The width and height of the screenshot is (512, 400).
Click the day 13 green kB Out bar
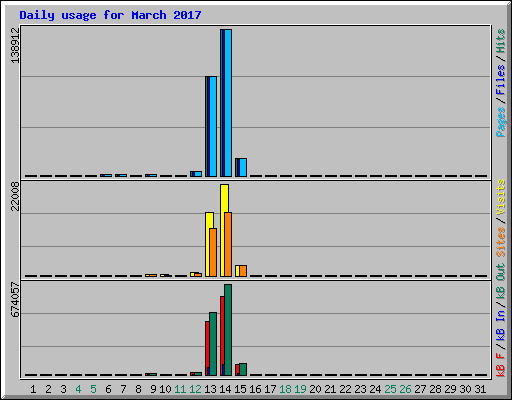tap(213, 344)
